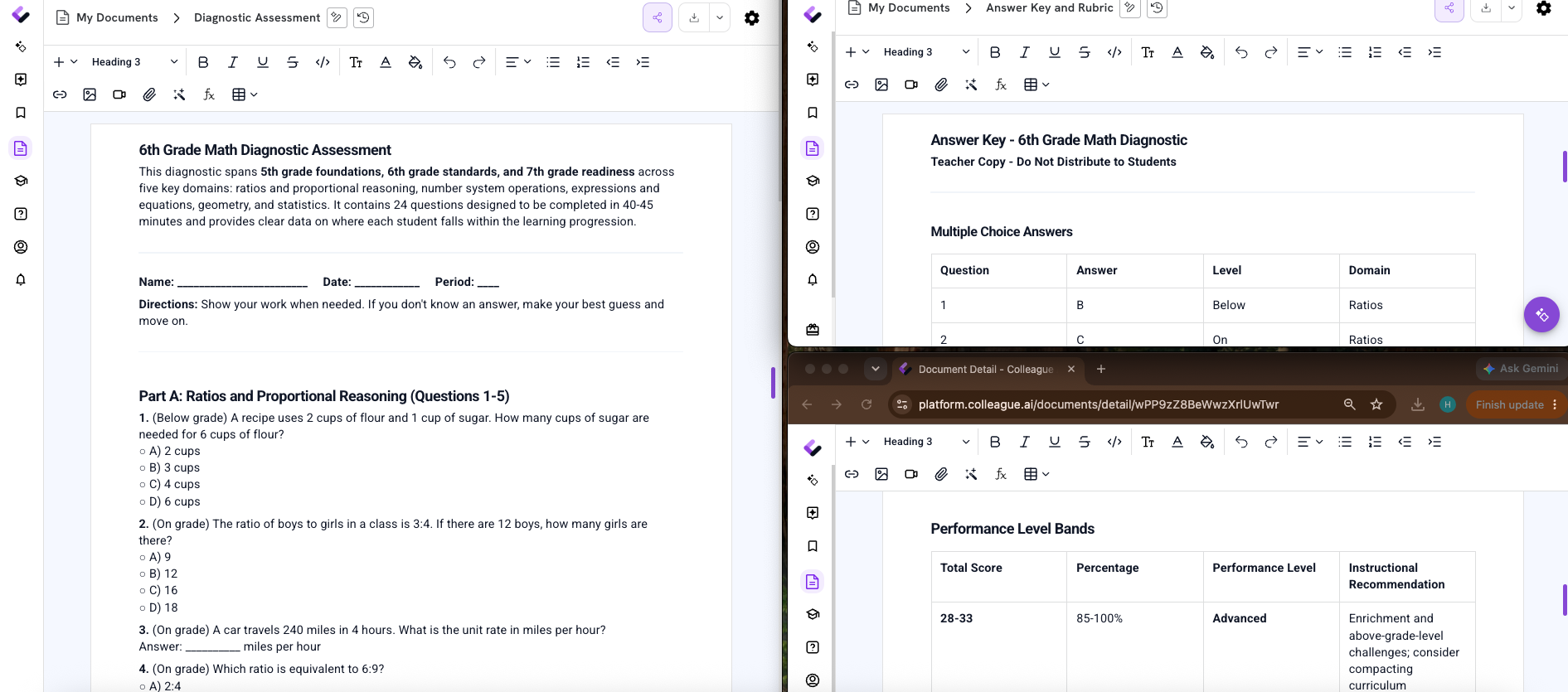This screenshot has width=1568, height=692.
Task: Expand the plus insert menu in Diagnostic Assessment window
Action: pyautogui.click(x=65, y=62)
